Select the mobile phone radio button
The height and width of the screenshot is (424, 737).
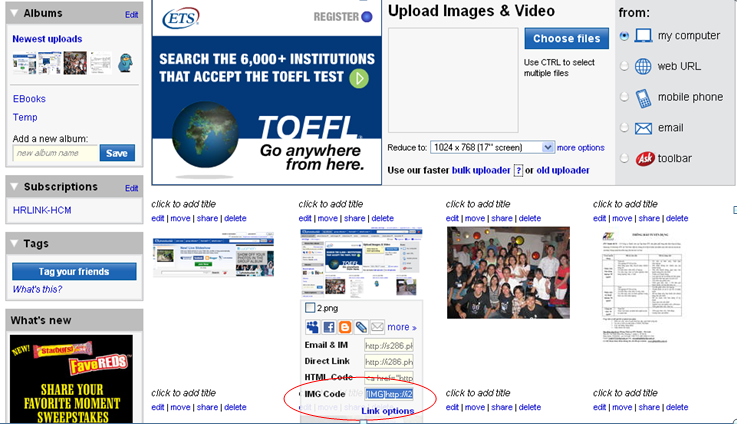624,97
